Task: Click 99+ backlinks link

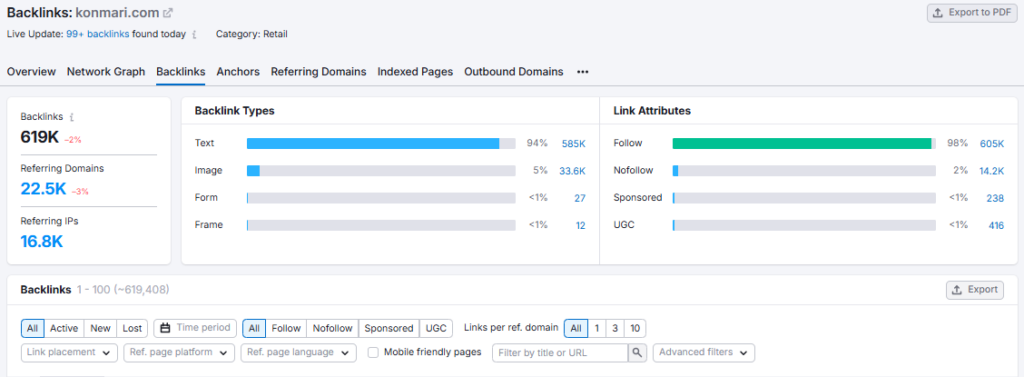Action: coord(97,34)
